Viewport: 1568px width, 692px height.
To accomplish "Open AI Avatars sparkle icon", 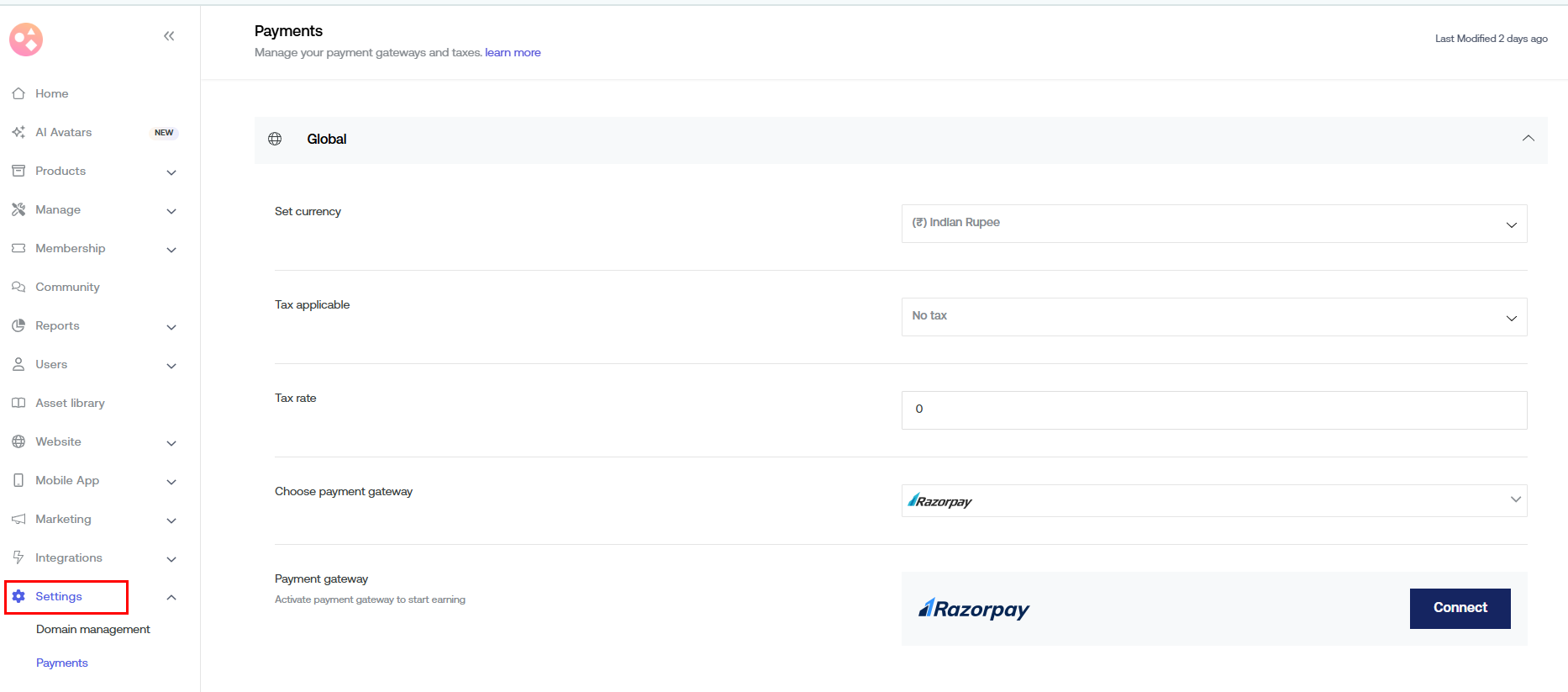I will click(x=18, y=132).
